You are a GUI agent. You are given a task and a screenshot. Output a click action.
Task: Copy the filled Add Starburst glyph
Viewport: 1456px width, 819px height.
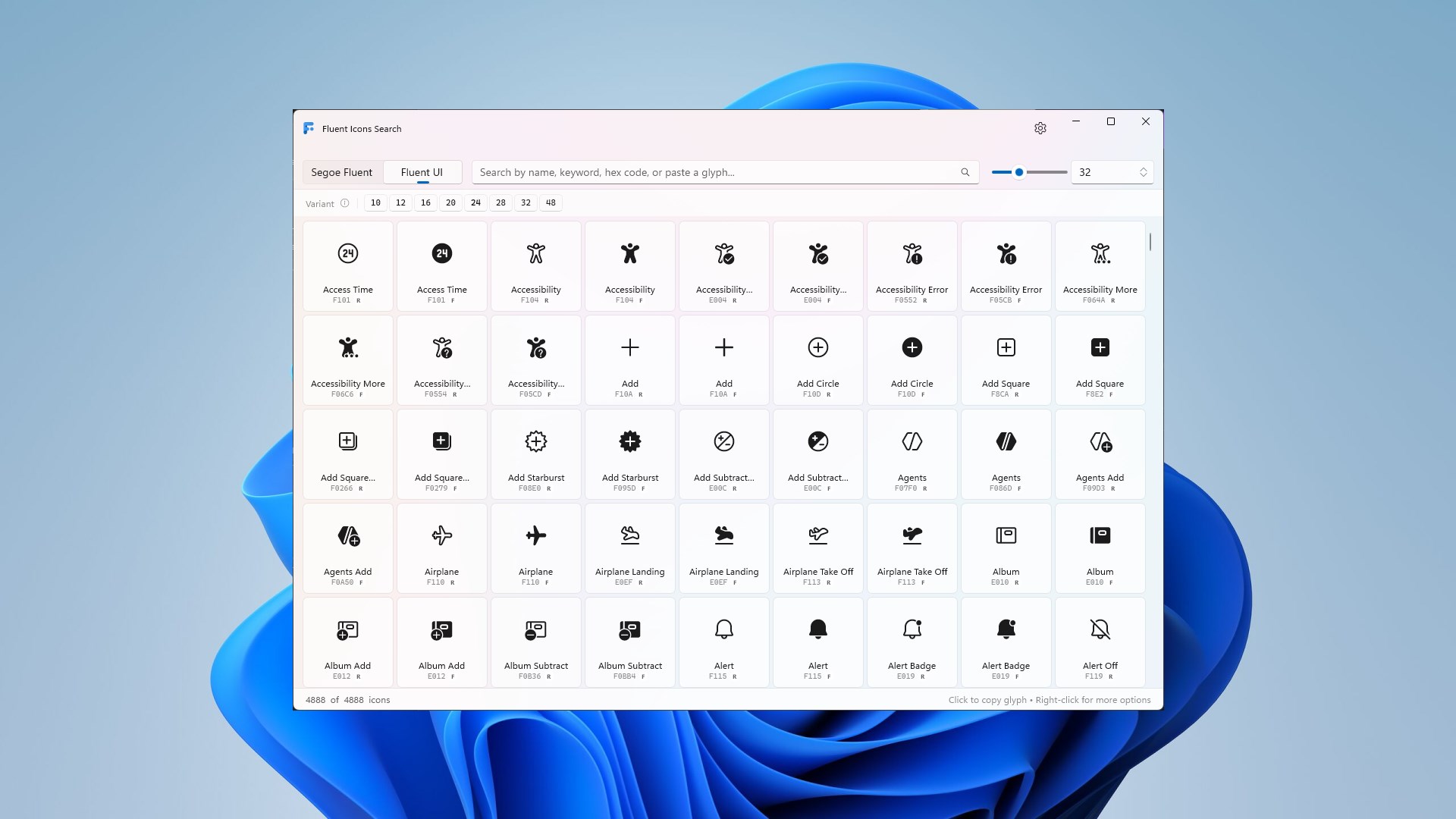(x=630, y=454)
